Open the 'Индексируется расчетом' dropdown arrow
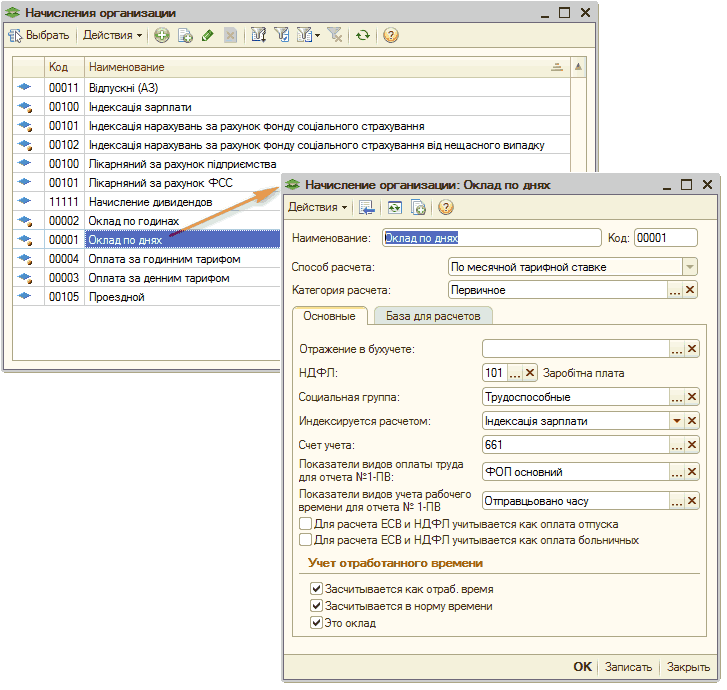This screenshot has width=727, height=690. click(x=676, y=421)
